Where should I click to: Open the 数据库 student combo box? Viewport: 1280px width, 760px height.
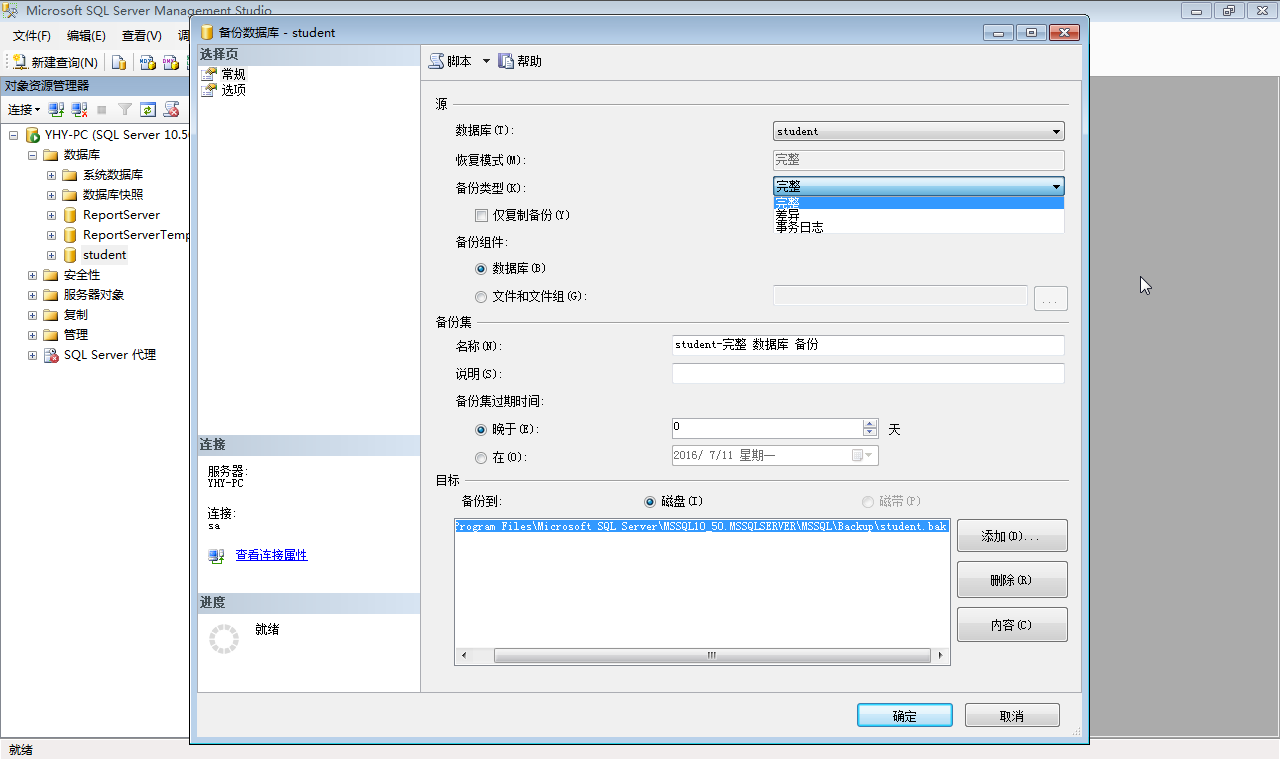tap(919, 131)
